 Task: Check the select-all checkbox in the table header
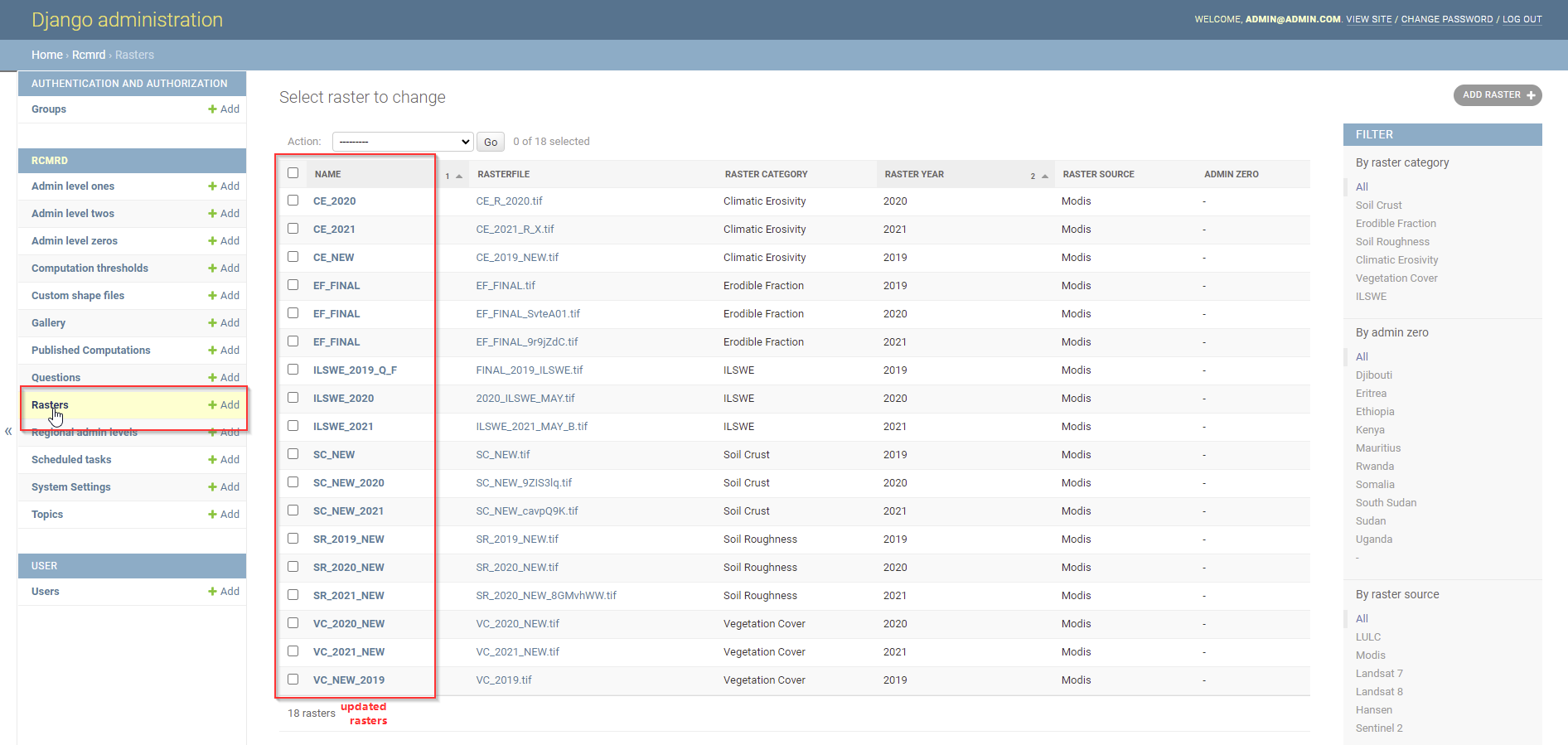click(293, 173)
